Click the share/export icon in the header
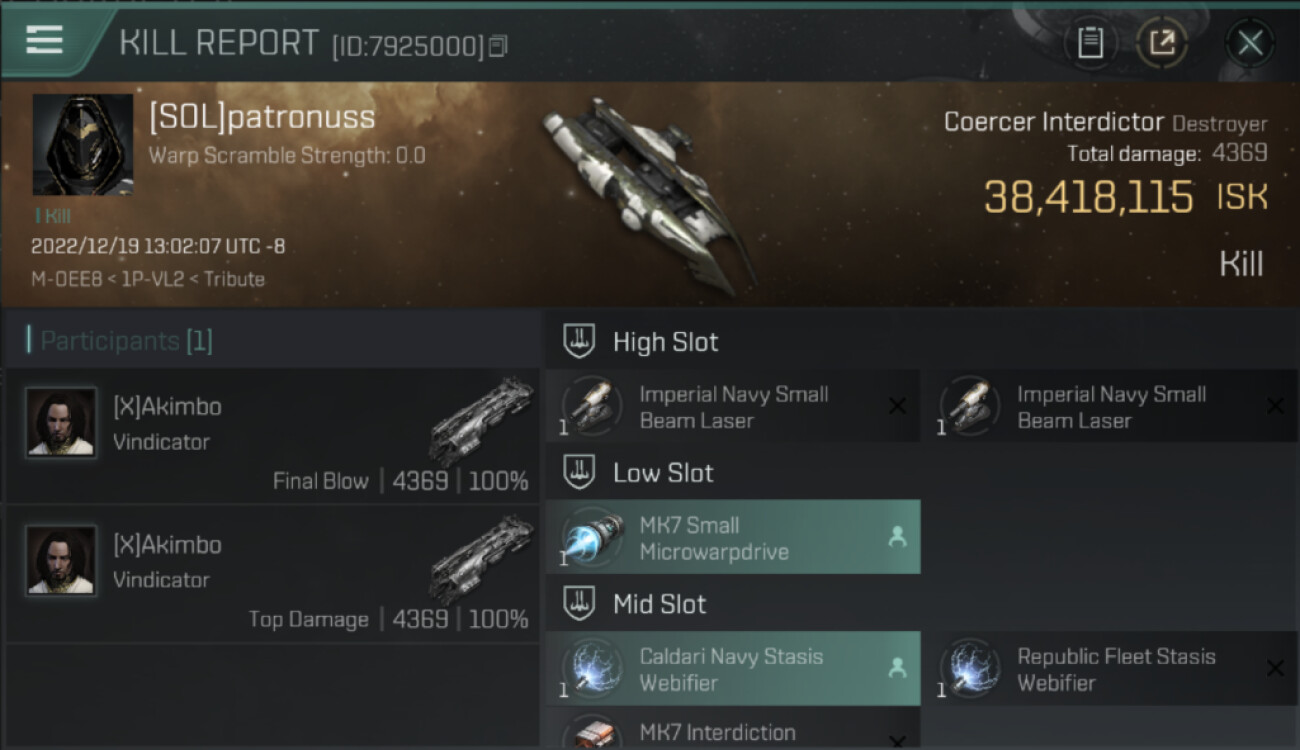The height and width of the screenshot is (750, 1300). pyautogui.click(x=1162, y=43)
